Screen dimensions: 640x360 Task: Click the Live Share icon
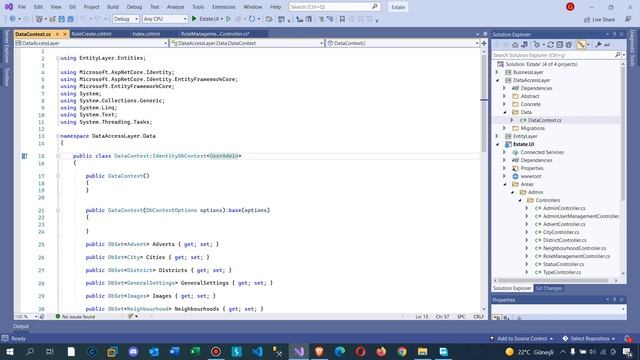click(599, 19)
